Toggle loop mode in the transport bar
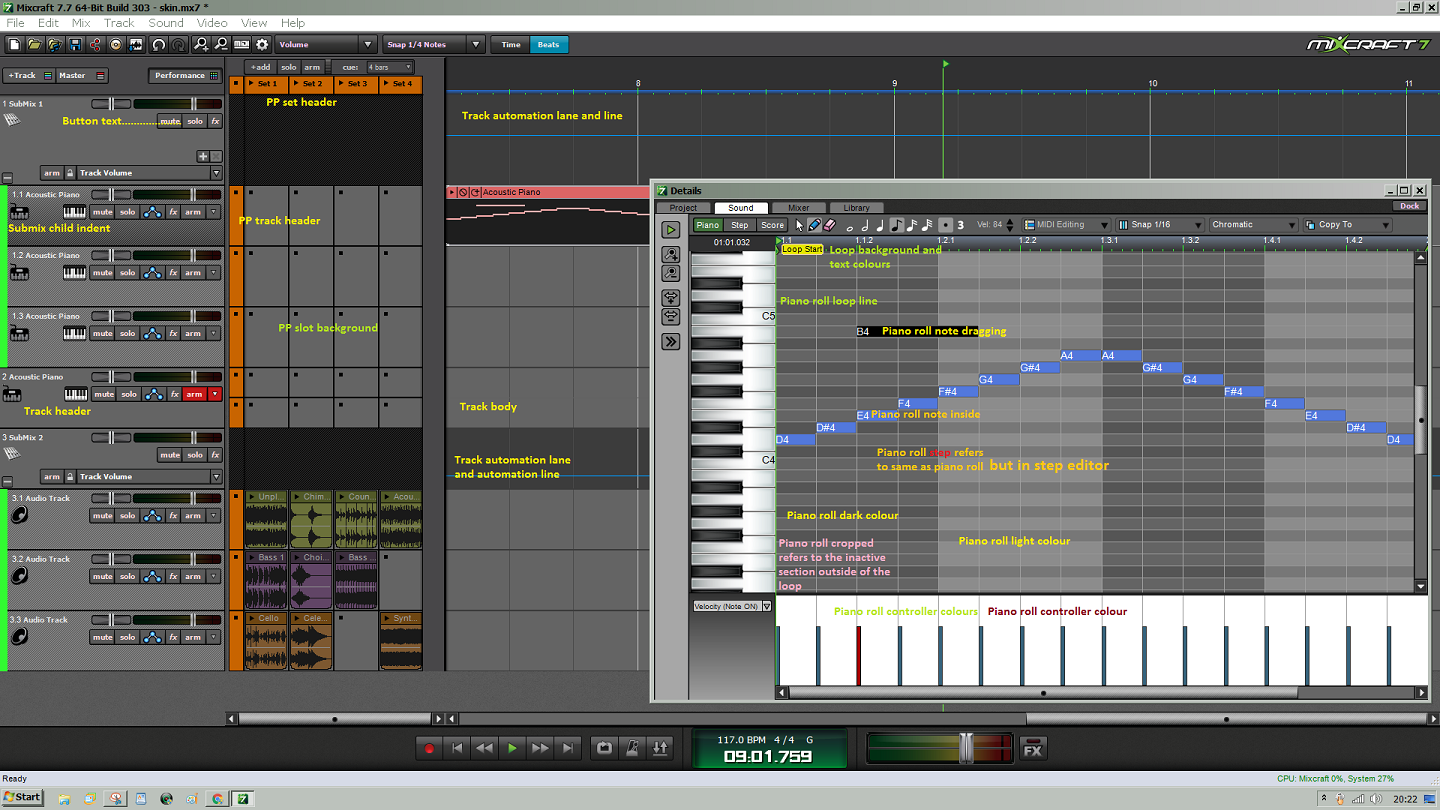Image resolution: width=1440 pixels, height=810 pixels. coord(604,748)
